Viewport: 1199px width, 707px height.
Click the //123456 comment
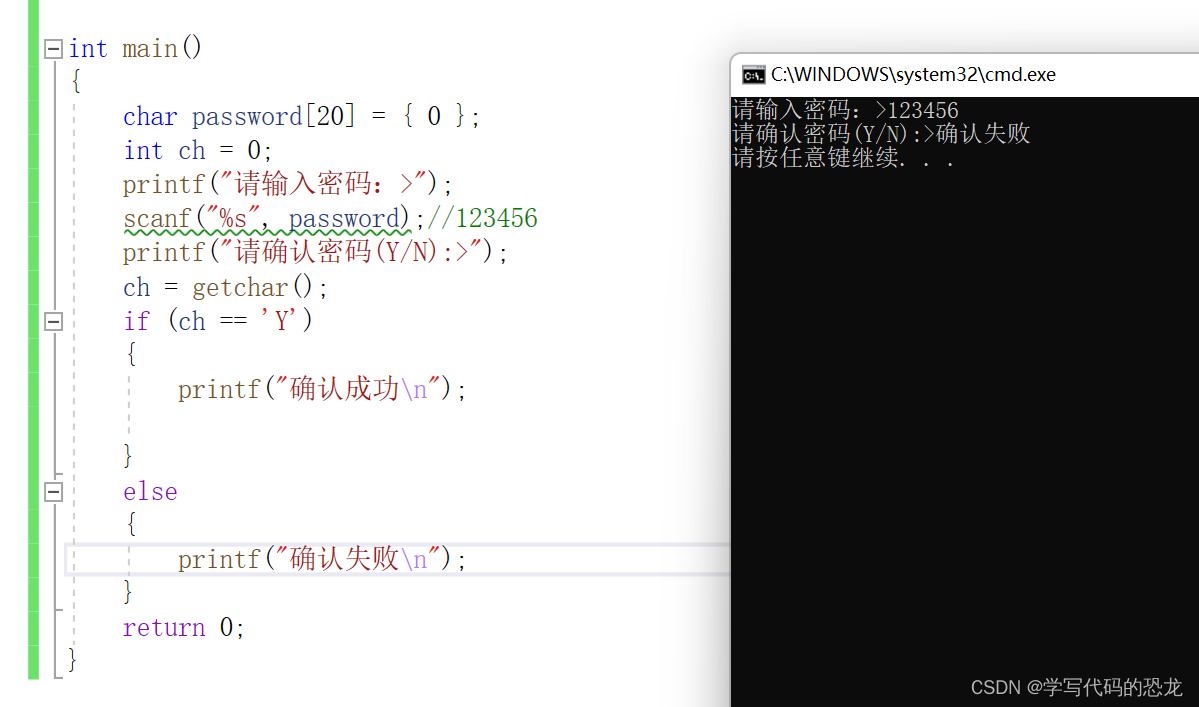click(483, 219)
